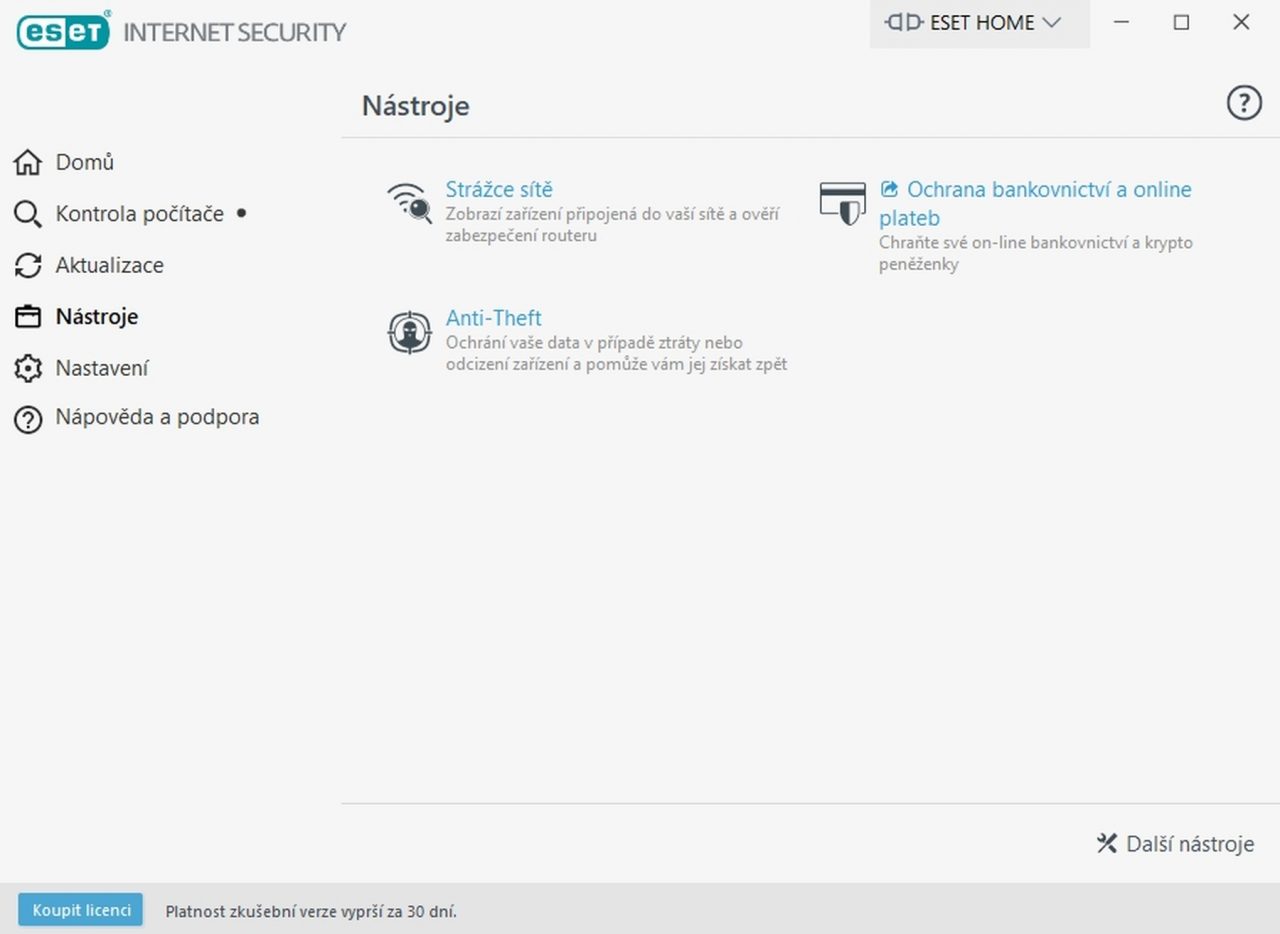The height and width of the screenshot is (934, 1280).
Task: Open the Nastavení section label
Action: 102,369
